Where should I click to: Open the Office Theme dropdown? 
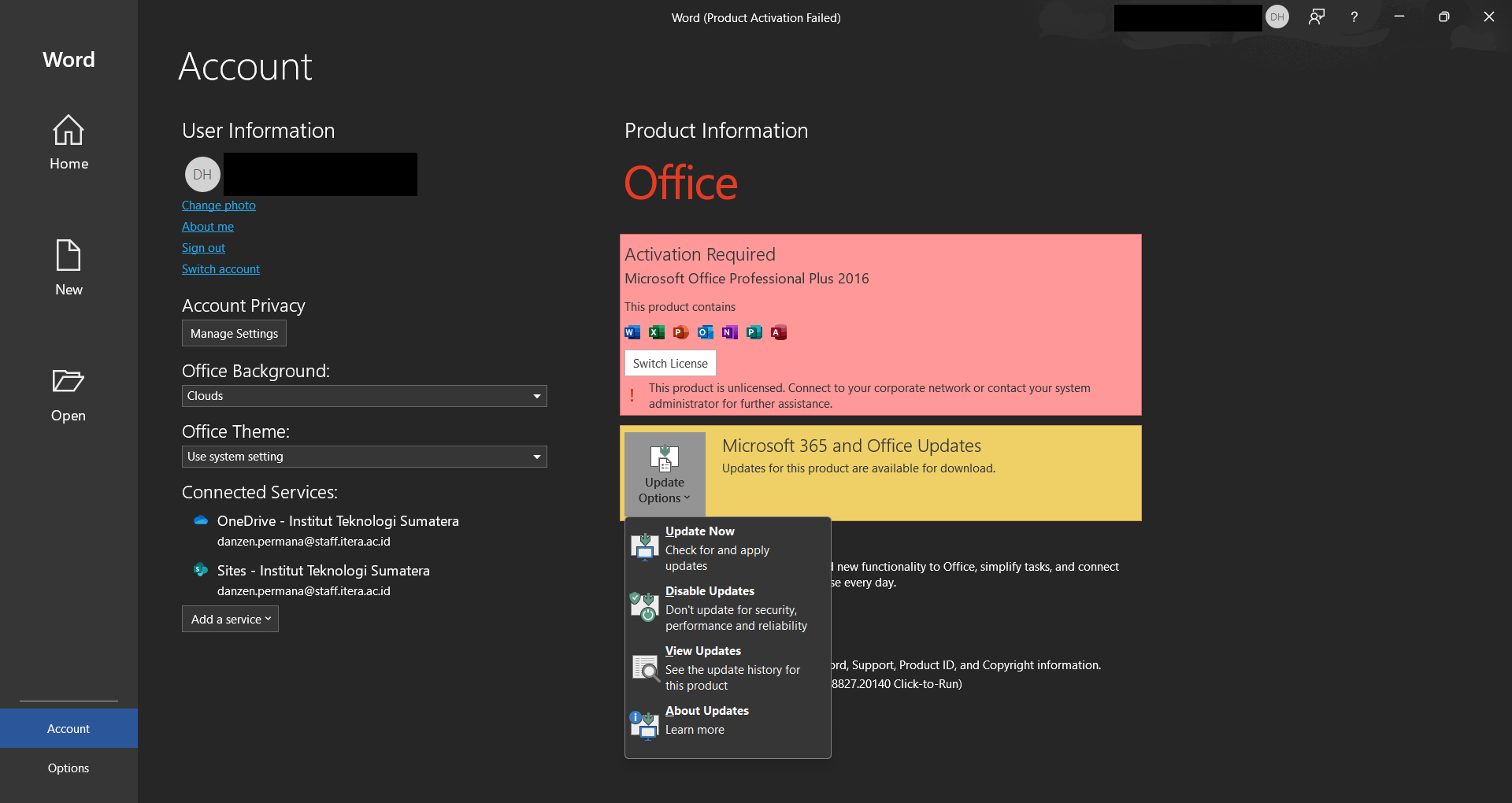364,457
